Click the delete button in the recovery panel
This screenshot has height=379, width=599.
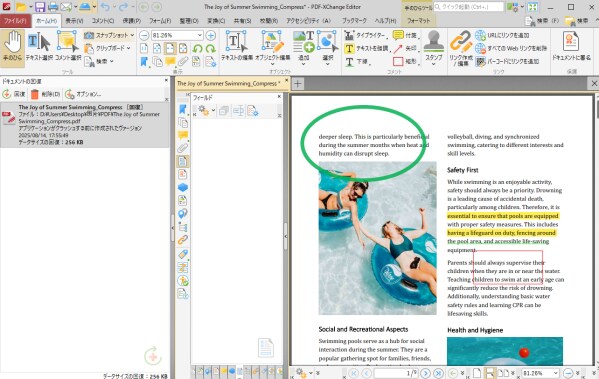click(45, 94)
